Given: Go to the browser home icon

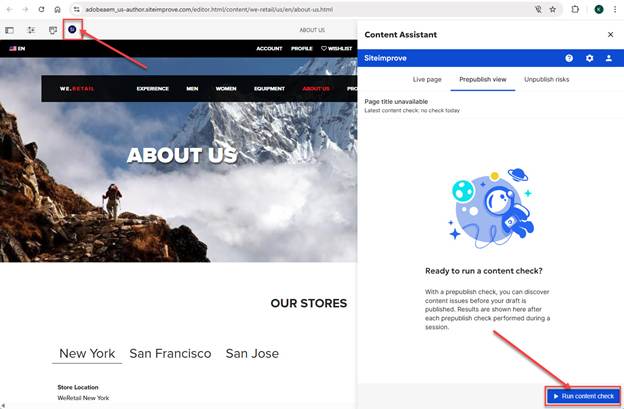Looking at the screenshot, I should tap(57, 9).
